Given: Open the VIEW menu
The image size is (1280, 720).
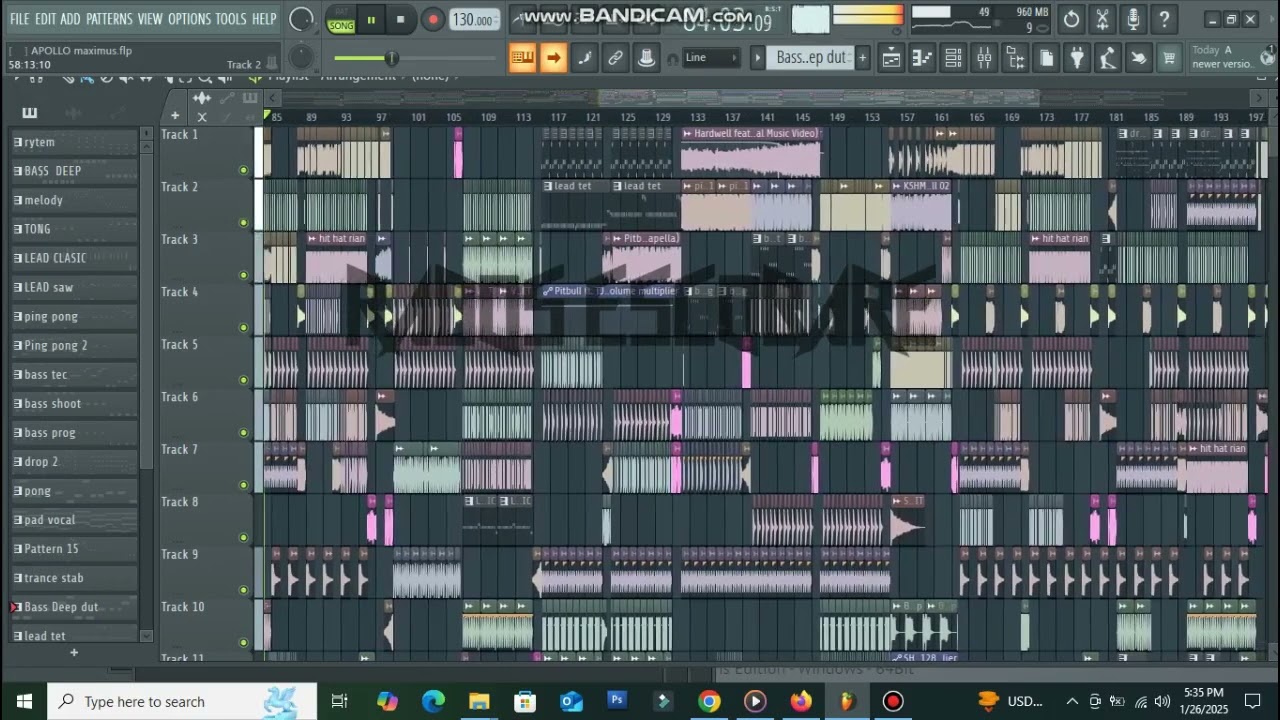Looking at the screenshot, I should [x=150, y=19].
